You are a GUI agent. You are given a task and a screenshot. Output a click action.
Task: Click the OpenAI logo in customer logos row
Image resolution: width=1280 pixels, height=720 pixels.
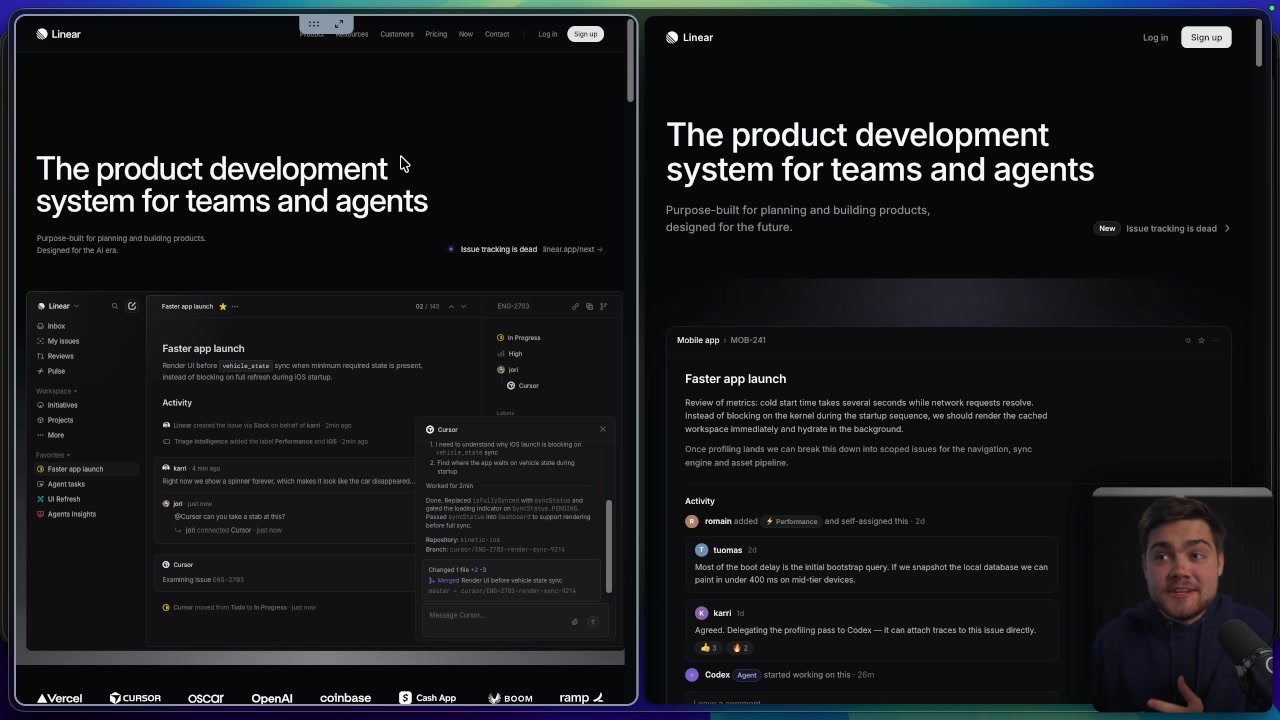272,698
